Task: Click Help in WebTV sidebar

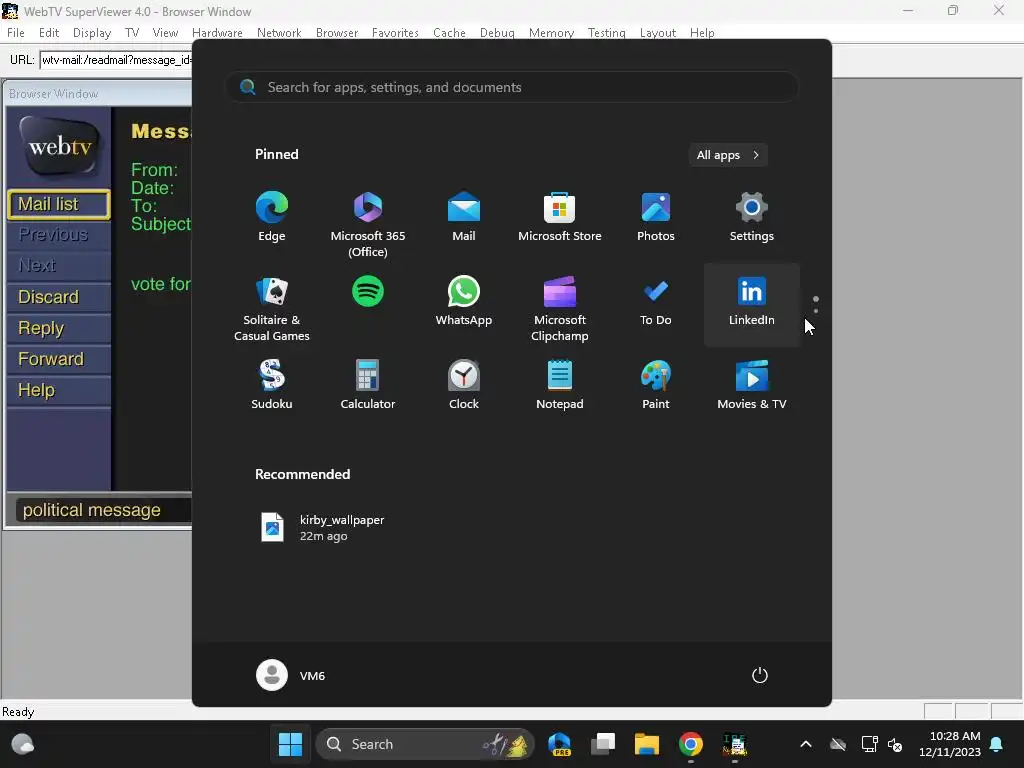Action: pyautogui.click(x=59, y=390)
